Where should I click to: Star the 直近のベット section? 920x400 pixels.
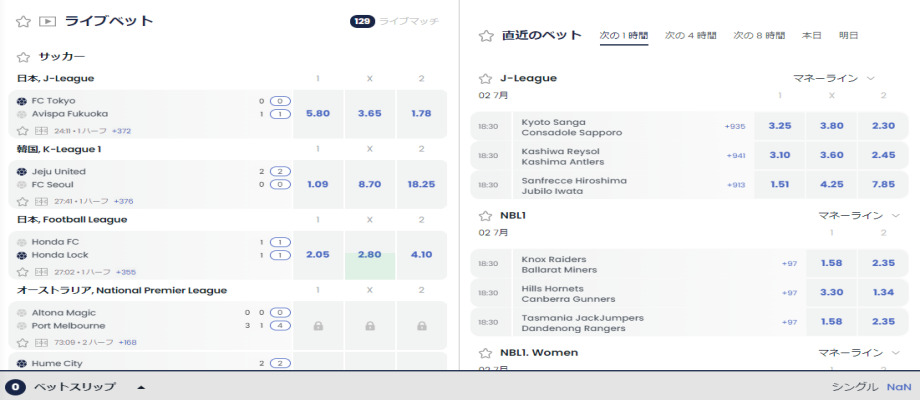(x=486, y=36)
